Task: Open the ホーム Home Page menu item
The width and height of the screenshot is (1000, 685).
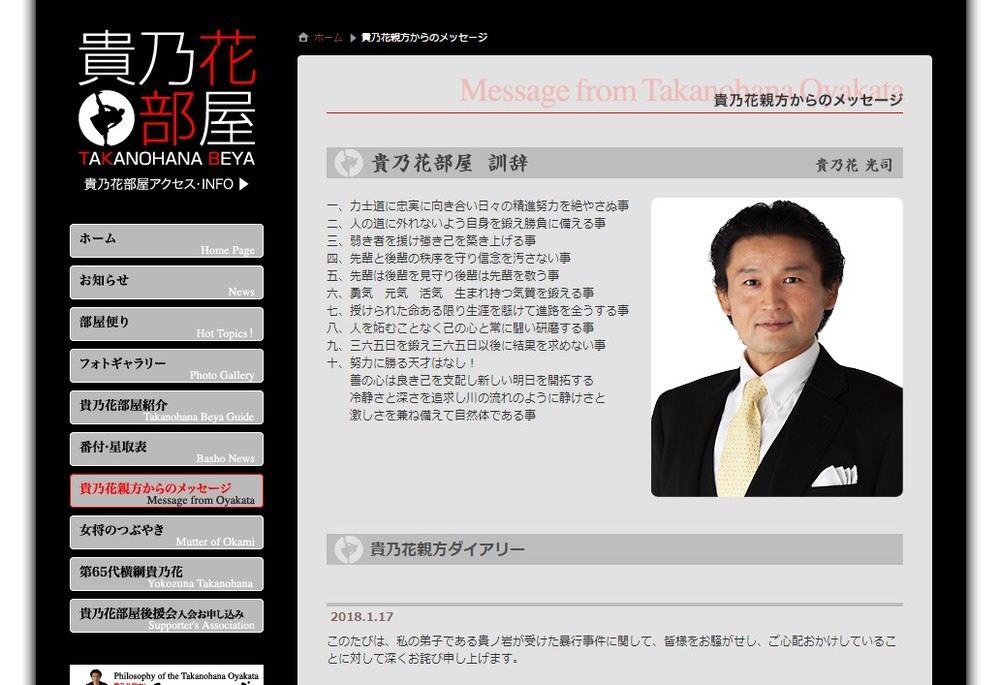Action: click(166, 240)
